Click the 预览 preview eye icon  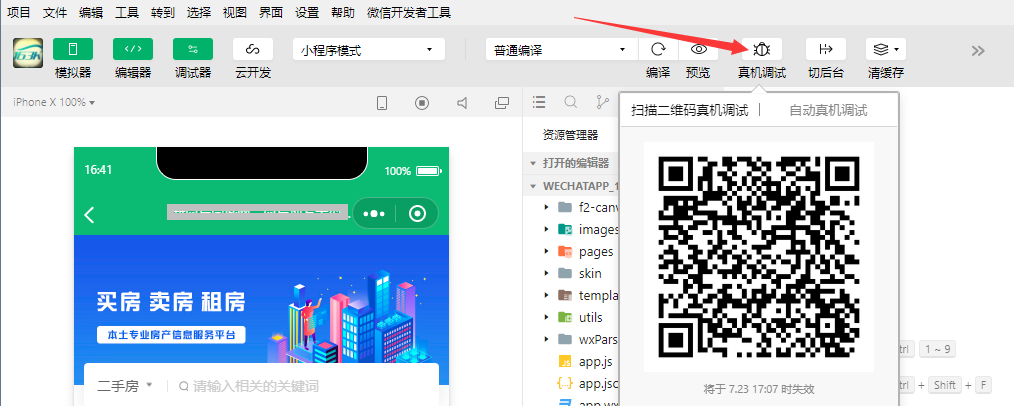coord(698,50)
